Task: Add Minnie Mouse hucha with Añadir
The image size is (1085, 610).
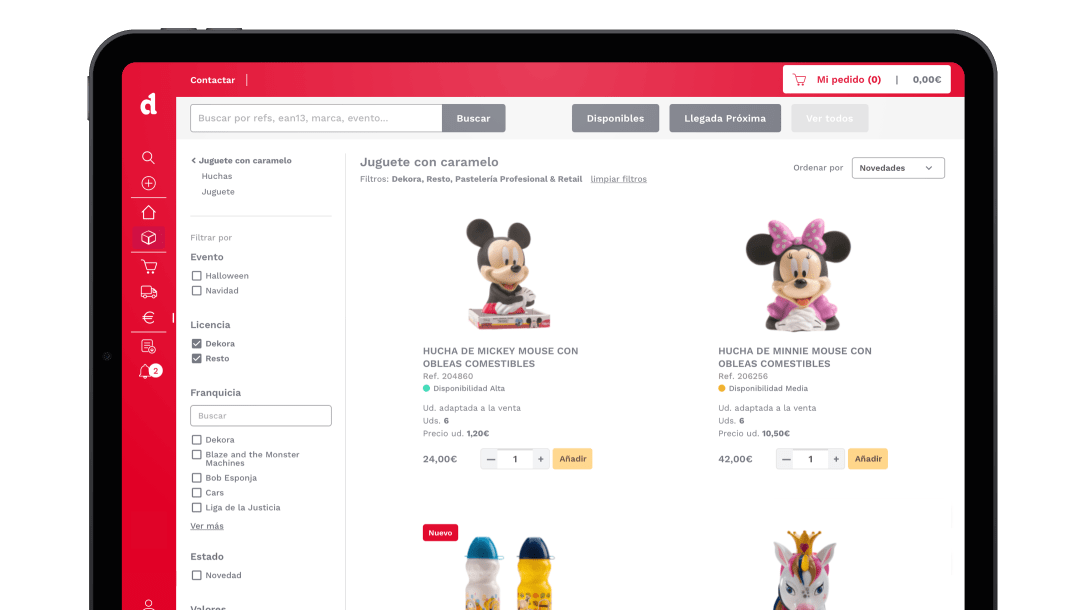Action: [868, 459]
